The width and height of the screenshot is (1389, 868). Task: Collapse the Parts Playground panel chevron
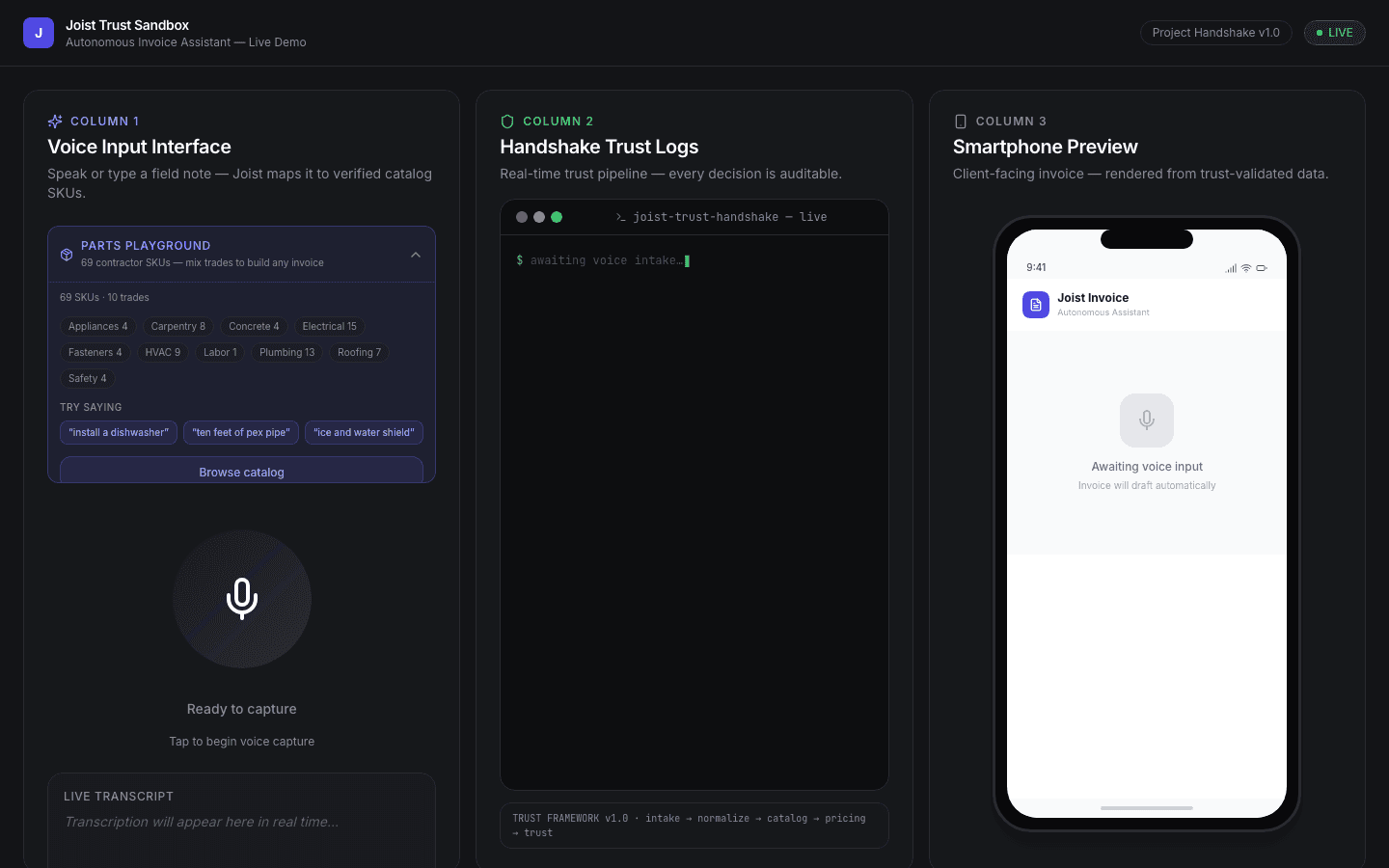(x=416, y=255)
